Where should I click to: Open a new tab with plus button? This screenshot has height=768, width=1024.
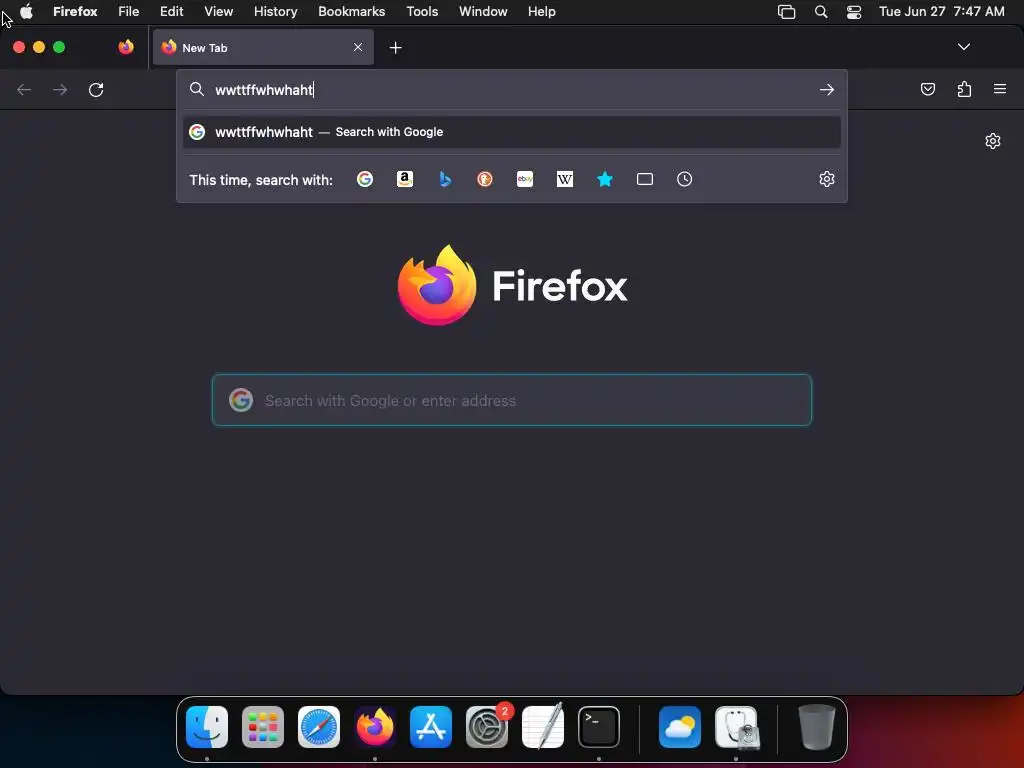[x=396, y=48]
